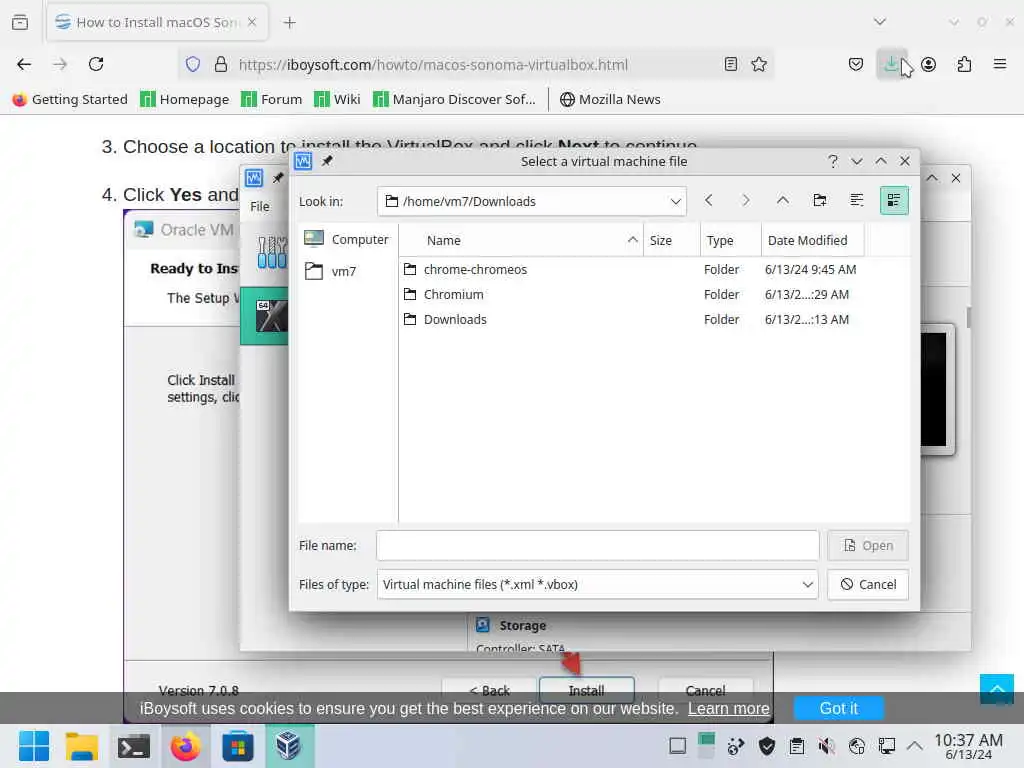Open Firefox downloads panel
This screenshot has width=1024, height=768.
[x=891, y=64]
